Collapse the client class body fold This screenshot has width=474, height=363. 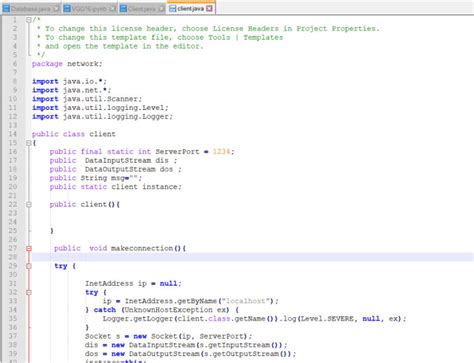29,143
